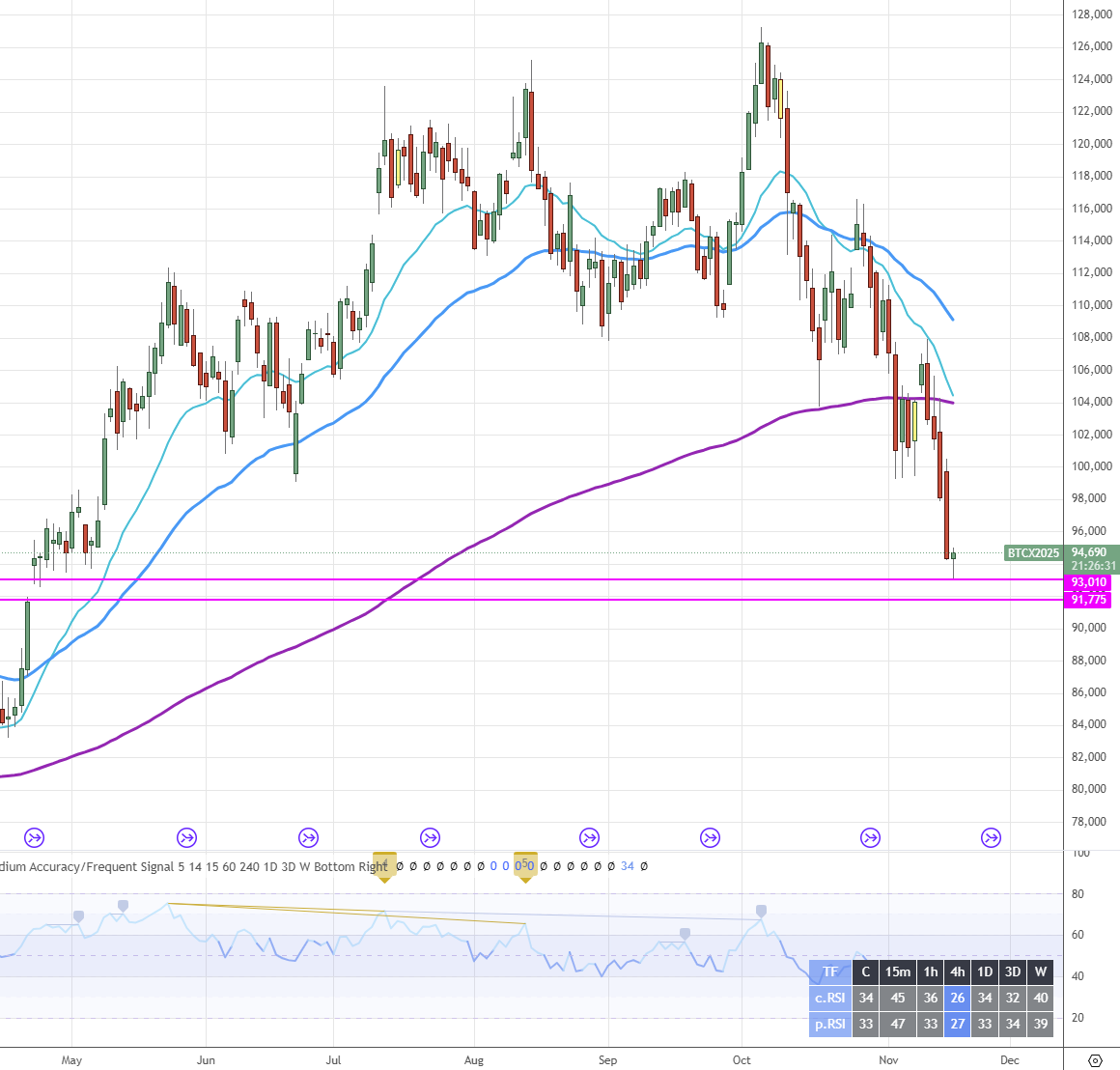Viewport: 1120px width, 1070px height.
Task: Click p.RSI weekly value 39
Action: click(x=1041, y=1024)
